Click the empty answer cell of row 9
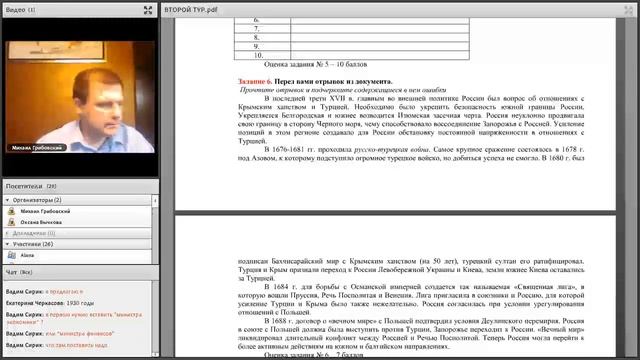The image size is (640, 360). 380,46
